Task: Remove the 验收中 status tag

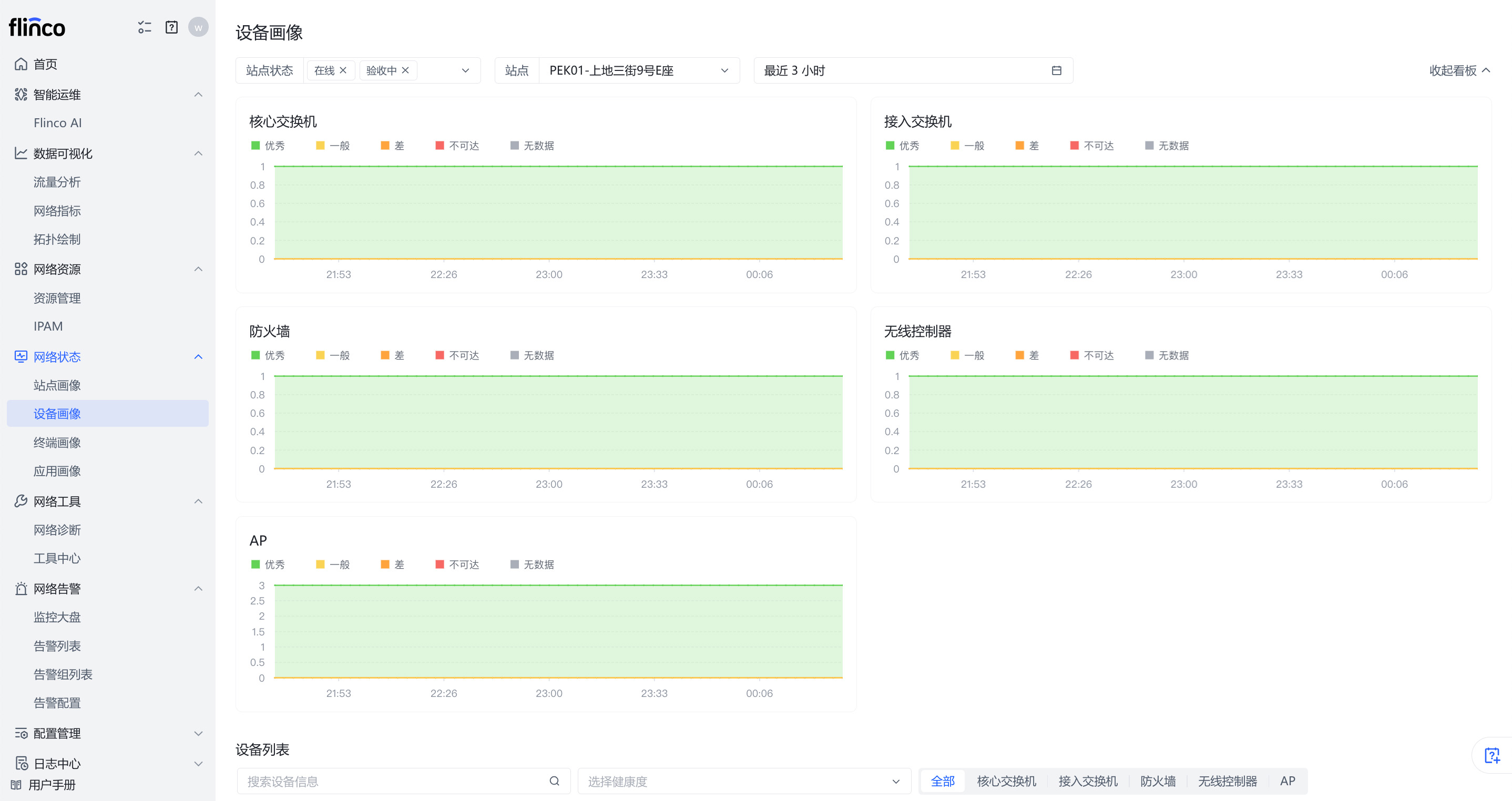Action: tap(405, 70)
